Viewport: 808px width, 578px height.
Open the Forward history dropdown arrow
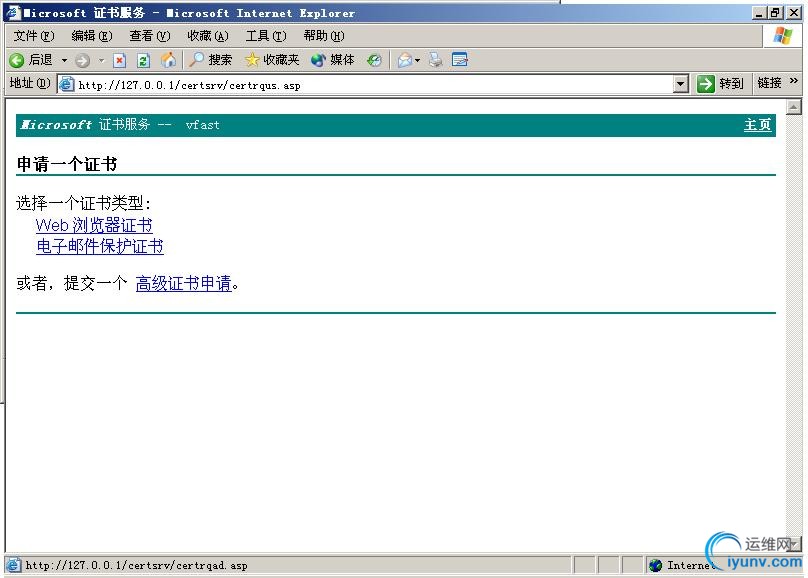[102, 60]
